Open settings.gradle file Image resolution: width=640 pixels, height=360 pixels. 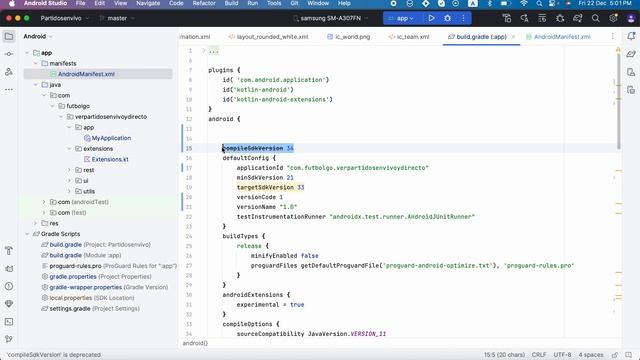coord(90,309)
